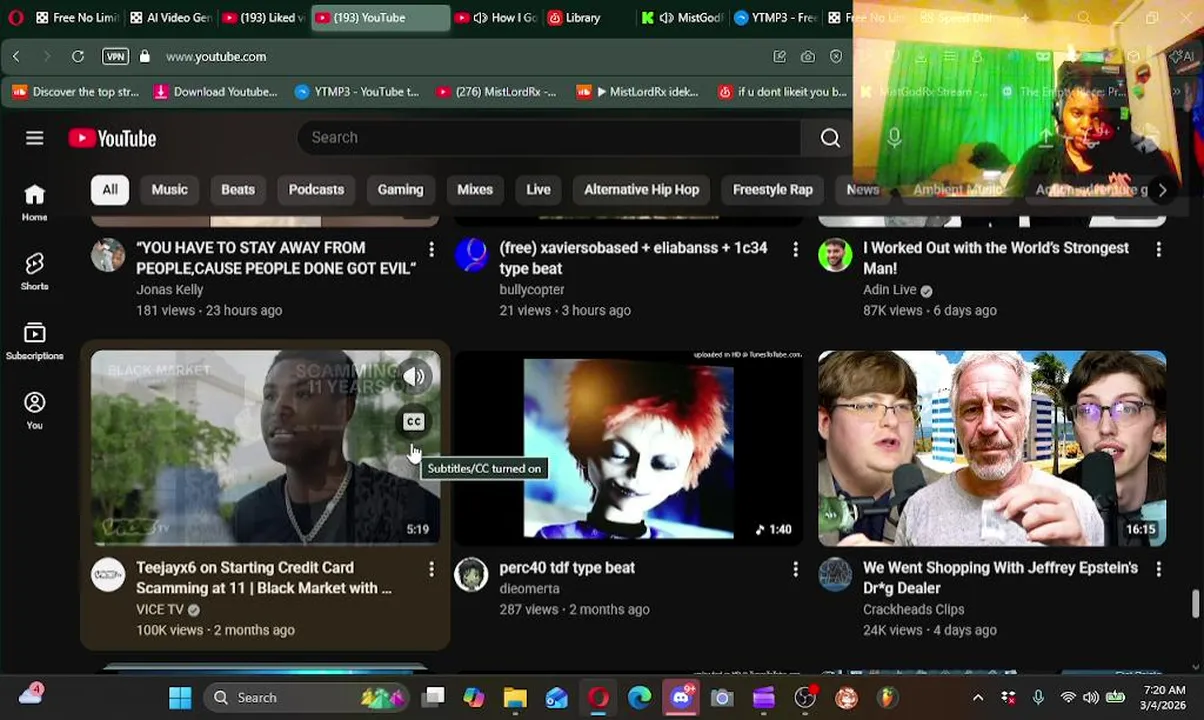The image size is (1204, 720).
Task: Open more options for xaviersobased type beat
Action: 795,249
